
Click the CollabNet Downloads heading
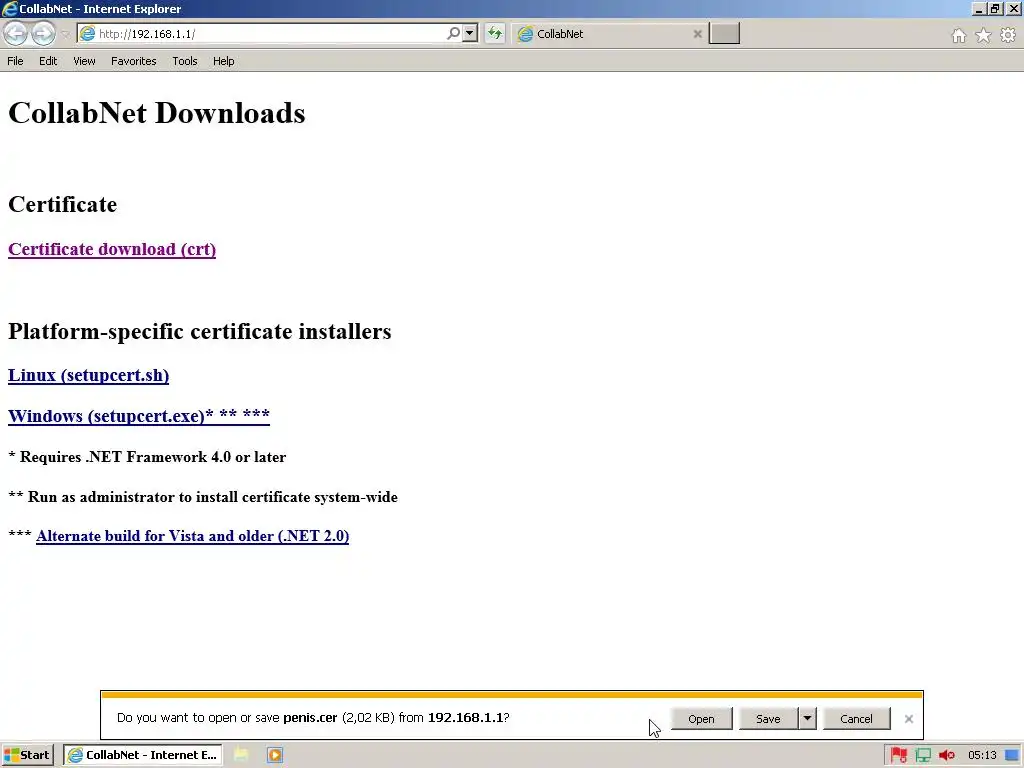[157, 112]
